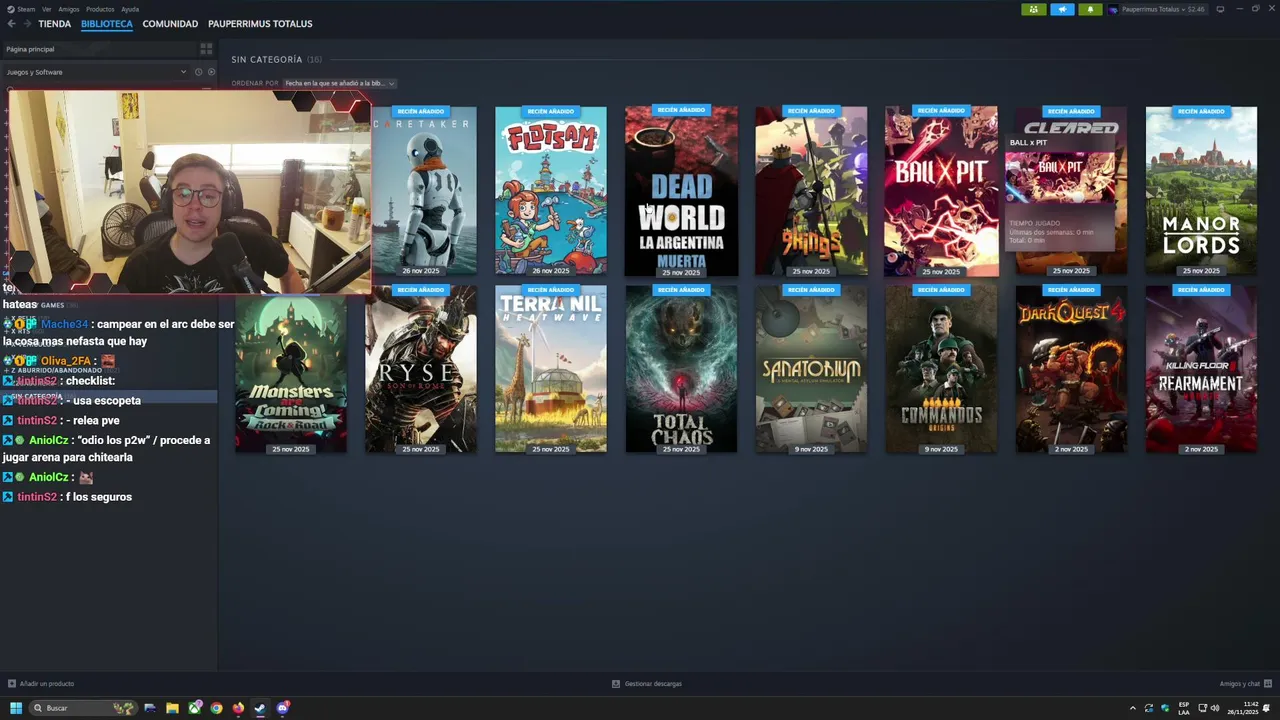Click Página principal in the sidebar
Viewport: 1280px width, 720px height.
30,49
